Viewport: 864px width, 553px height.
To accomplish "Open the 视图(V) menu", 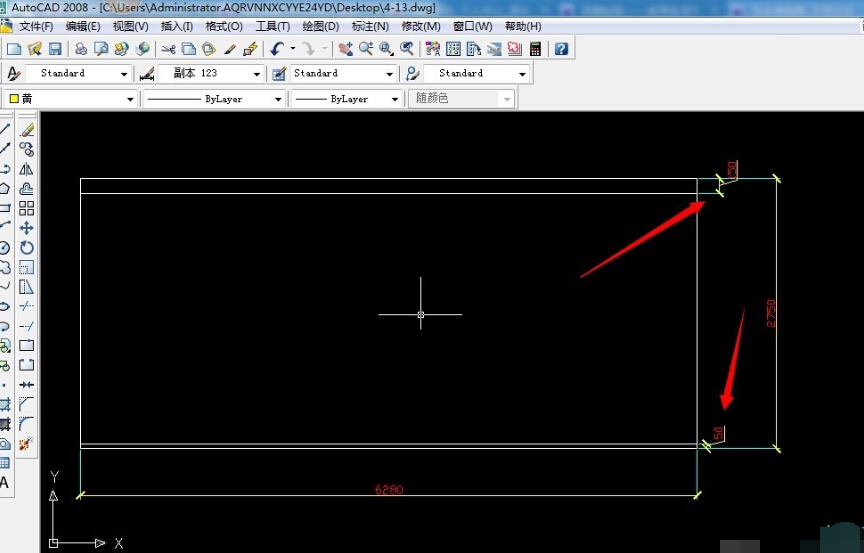I will (131, 26).
